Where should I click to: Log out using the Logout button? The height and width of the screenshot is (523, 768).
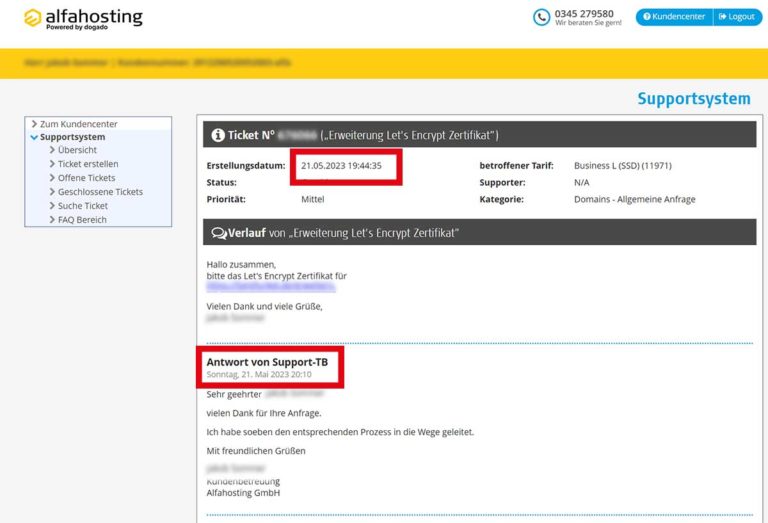tap(737, 17)
